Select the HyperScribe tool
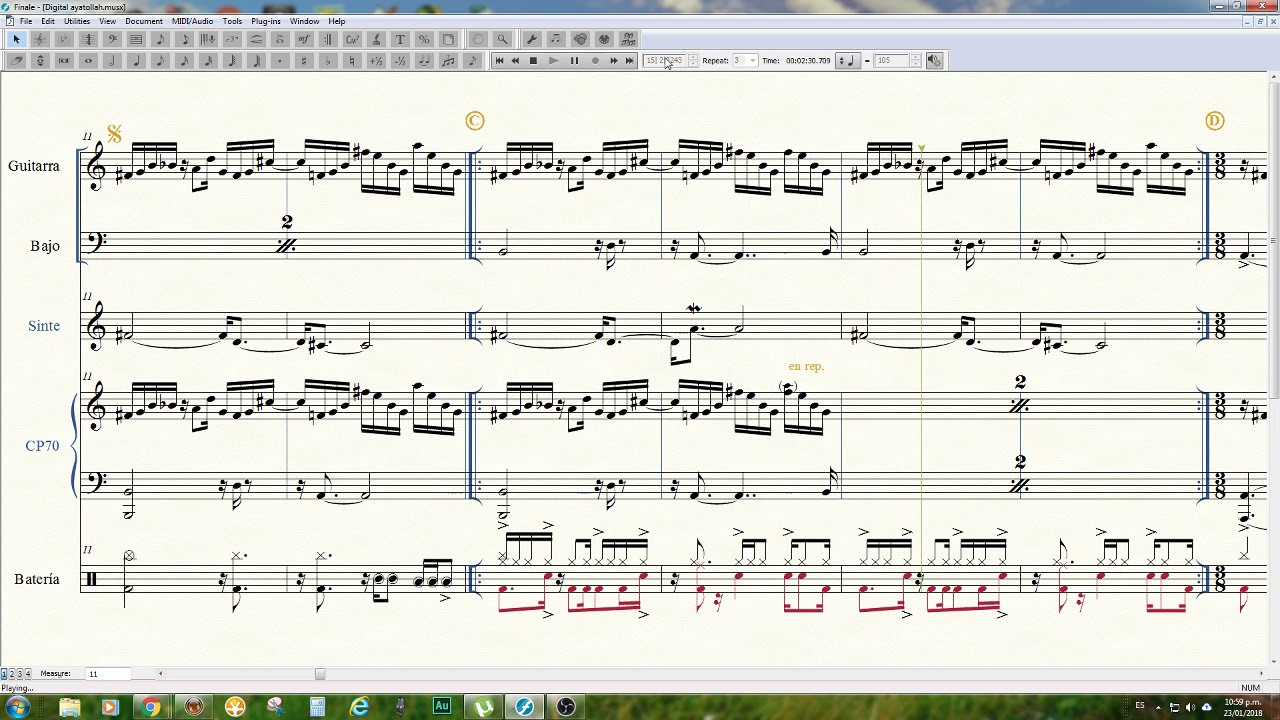This screenshot has height=720, width=1280. 208,39
